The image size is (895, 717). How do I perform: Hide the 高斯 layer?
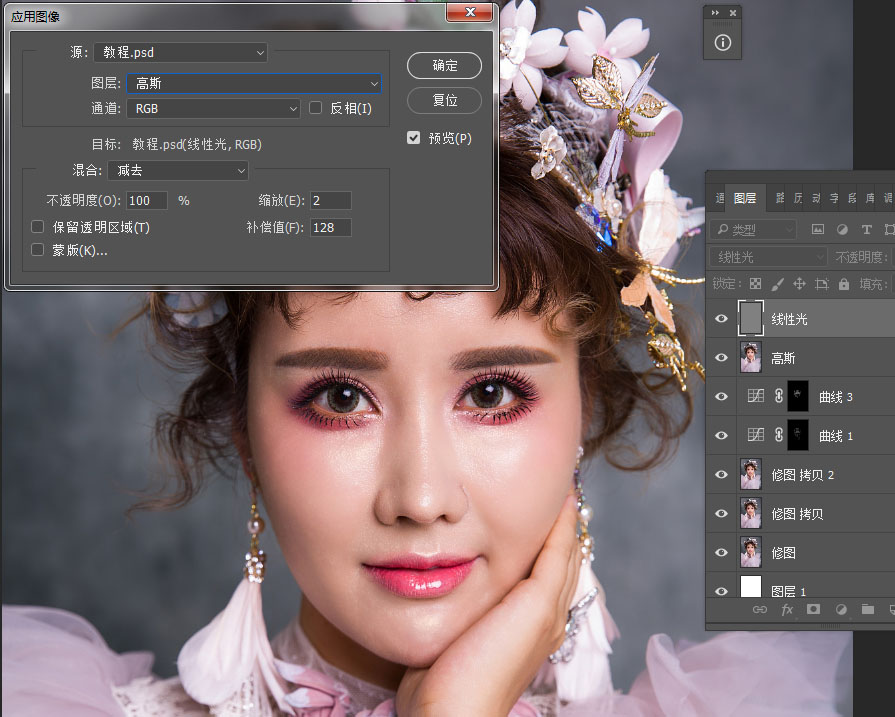[x=721, y=357]
